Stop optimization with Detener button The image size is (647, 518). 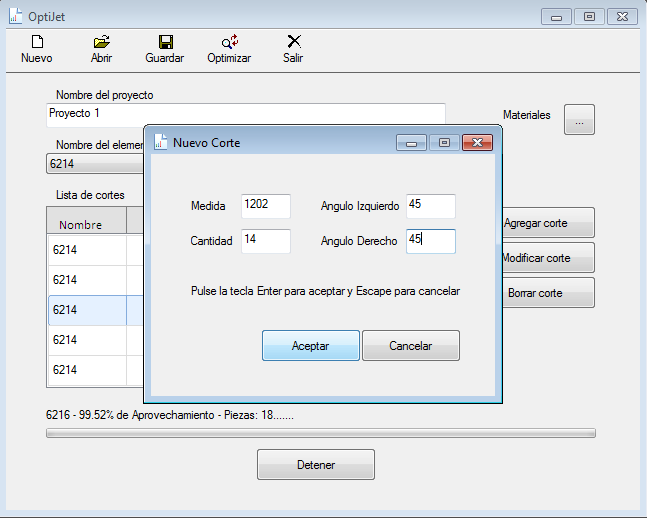pos(316,465)
